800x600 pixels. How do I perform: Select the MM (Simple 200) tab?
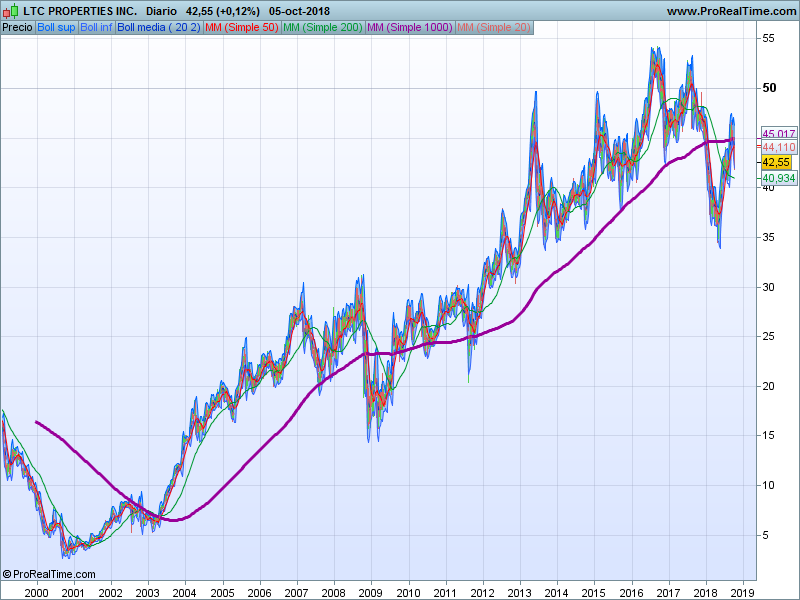322,28
